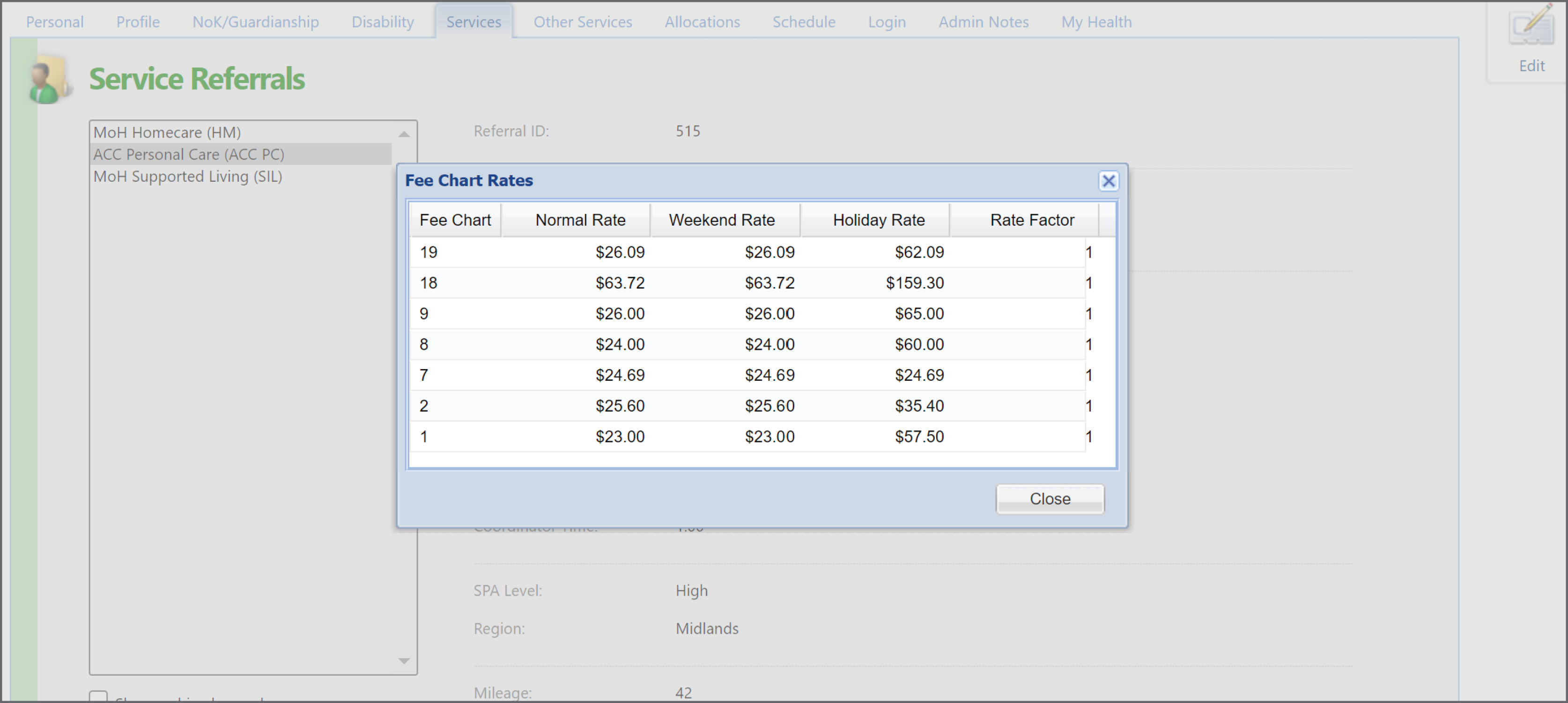Go to the Admin Notes tab
1568x703 pixels.
[983, 22]
